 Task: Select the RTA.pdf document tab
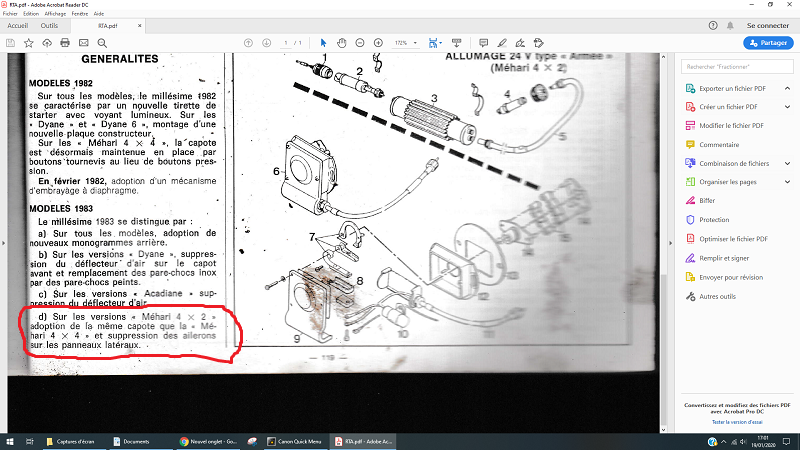coord(108,26)
